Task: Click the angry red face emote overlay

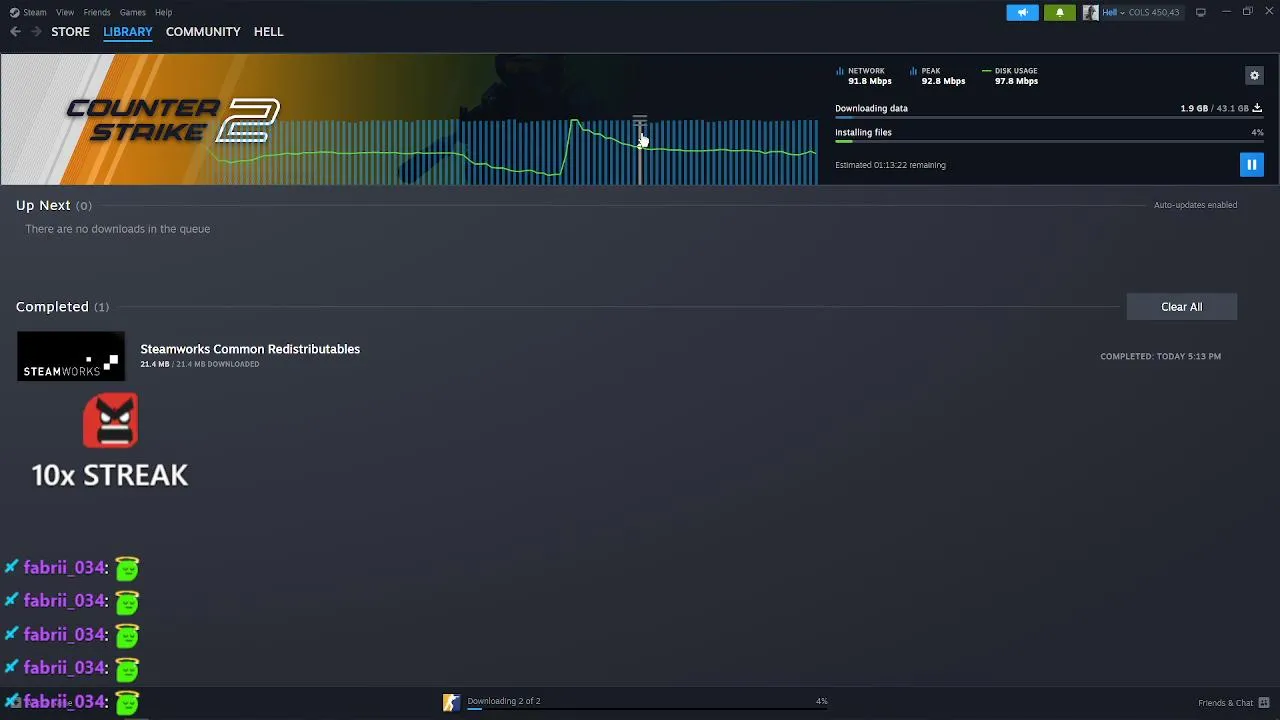Action: 110,420
